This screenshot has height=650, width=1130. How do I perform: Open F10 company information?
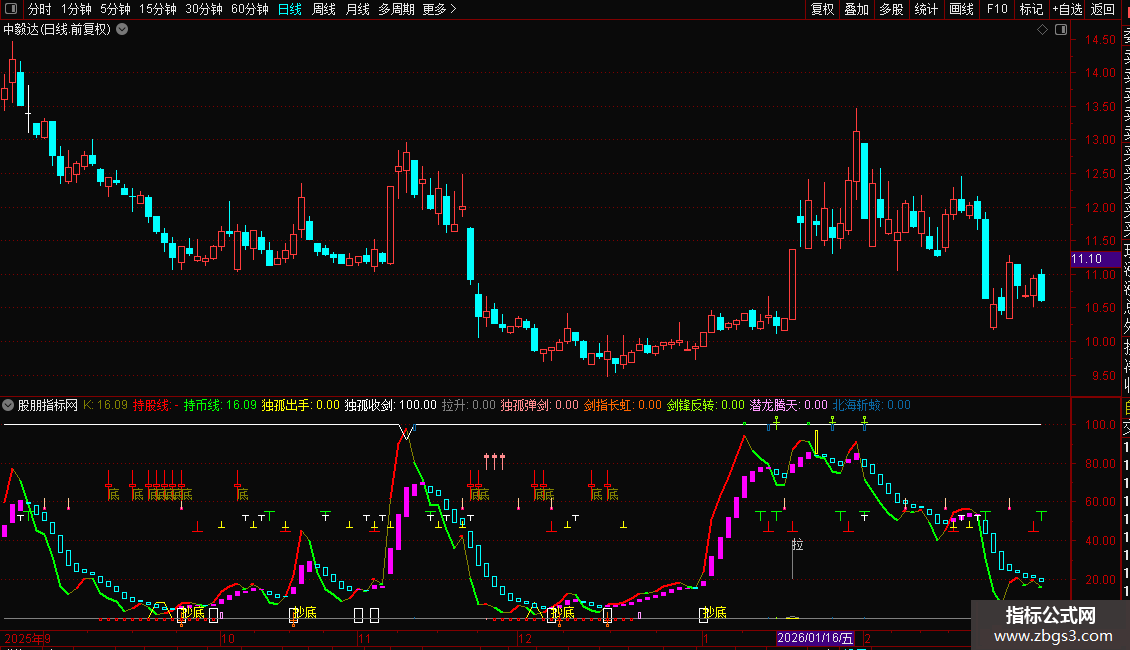click(997, 9)
